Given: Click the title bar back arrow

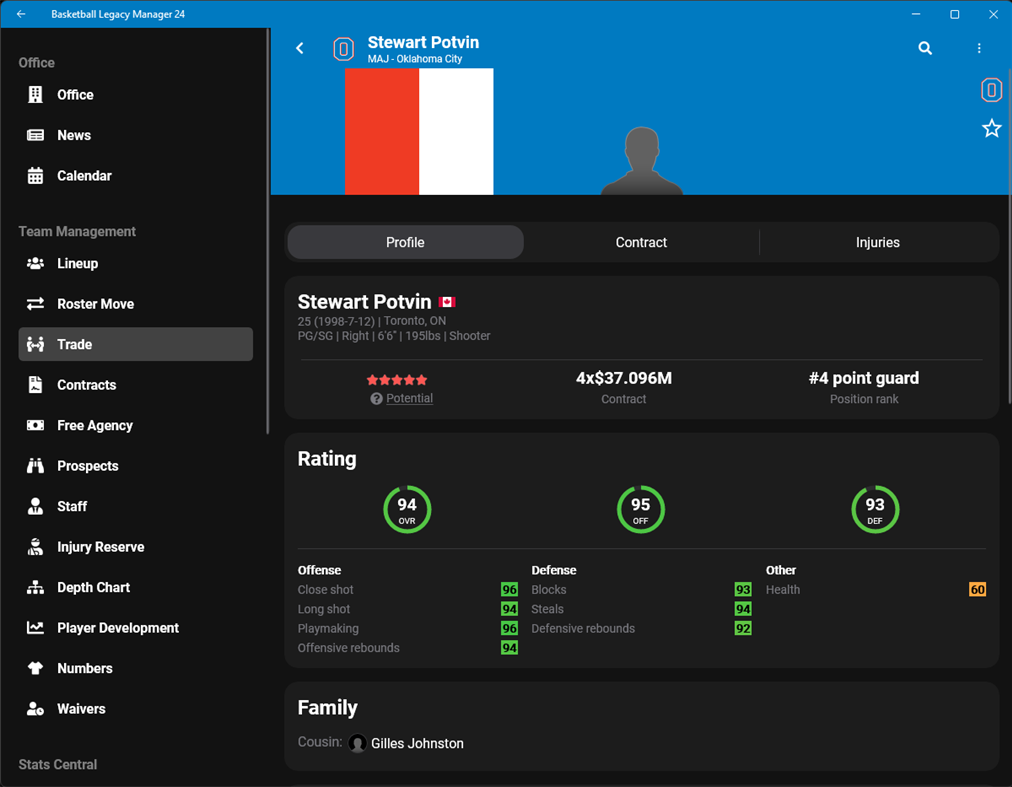Looking at the screenshot, I should (x=21, y=14).
